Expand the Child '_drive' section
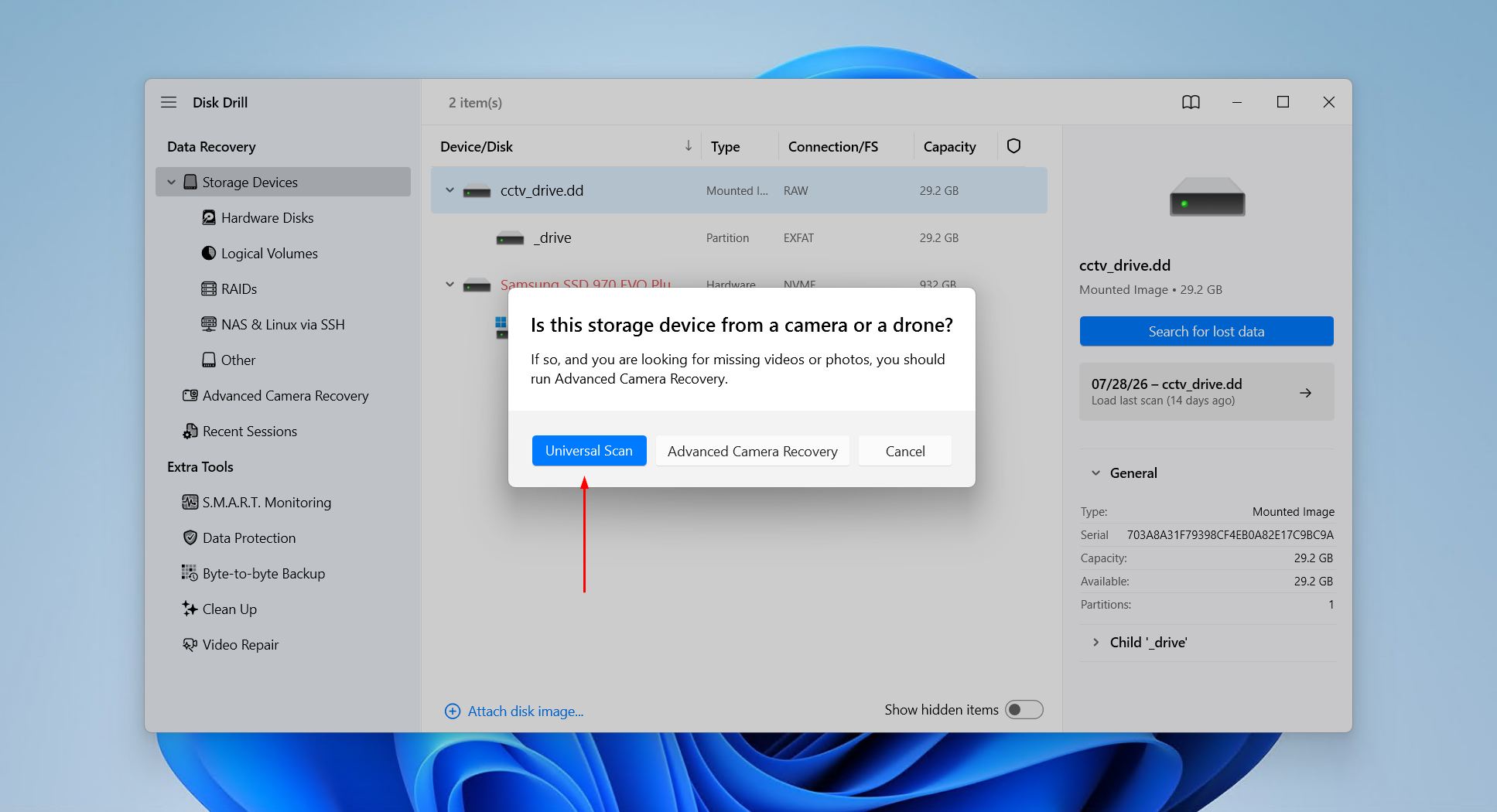The width and height of the screenshot is (1497, 812). point(1095,643)
